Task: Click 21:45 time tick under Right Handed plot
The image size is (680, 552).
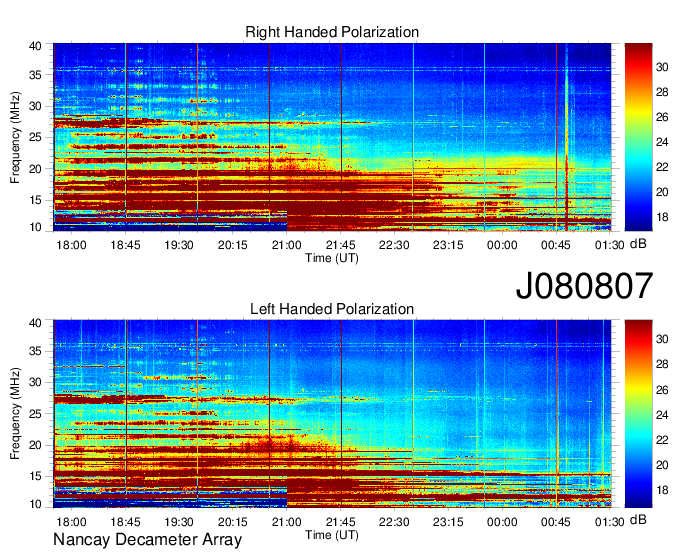Action: [340, 245]
